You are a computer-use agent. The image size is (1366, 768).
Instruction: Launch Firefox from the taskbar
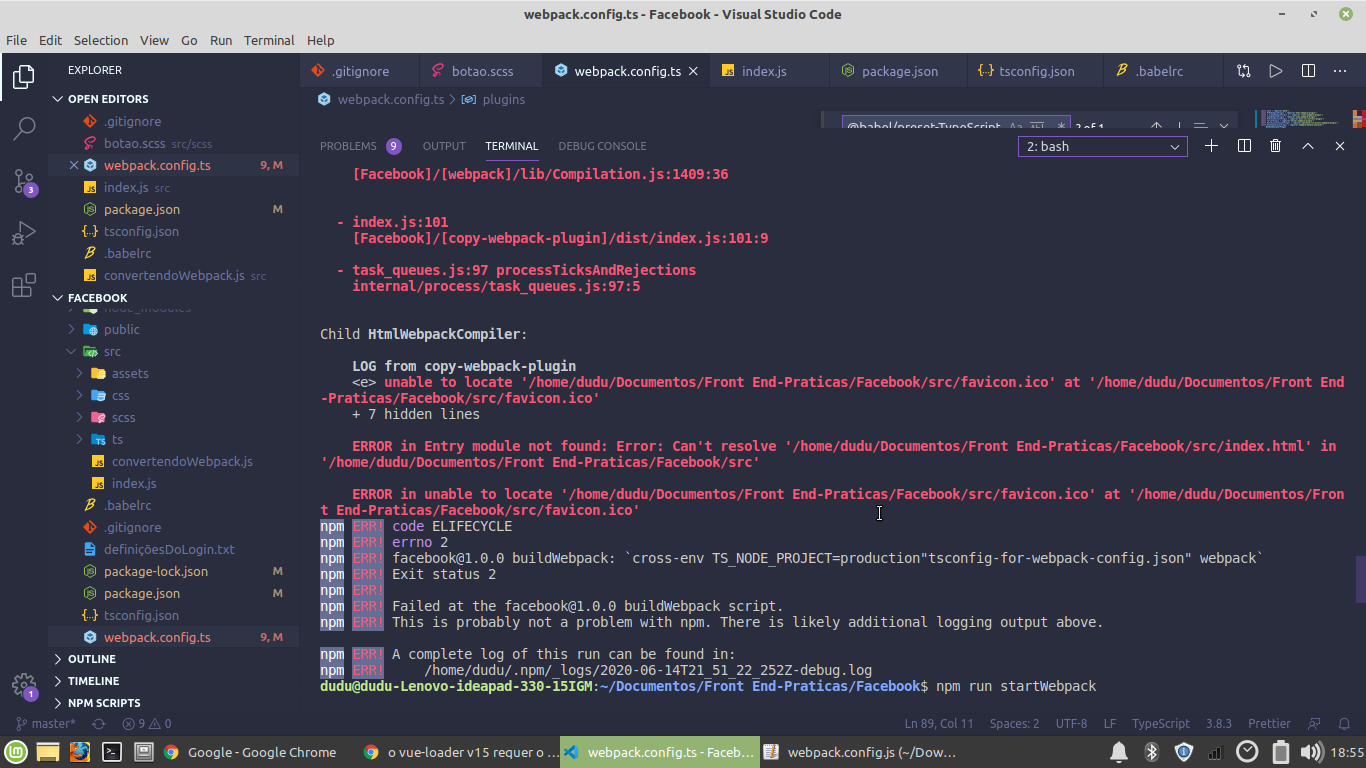click(80, 752)
